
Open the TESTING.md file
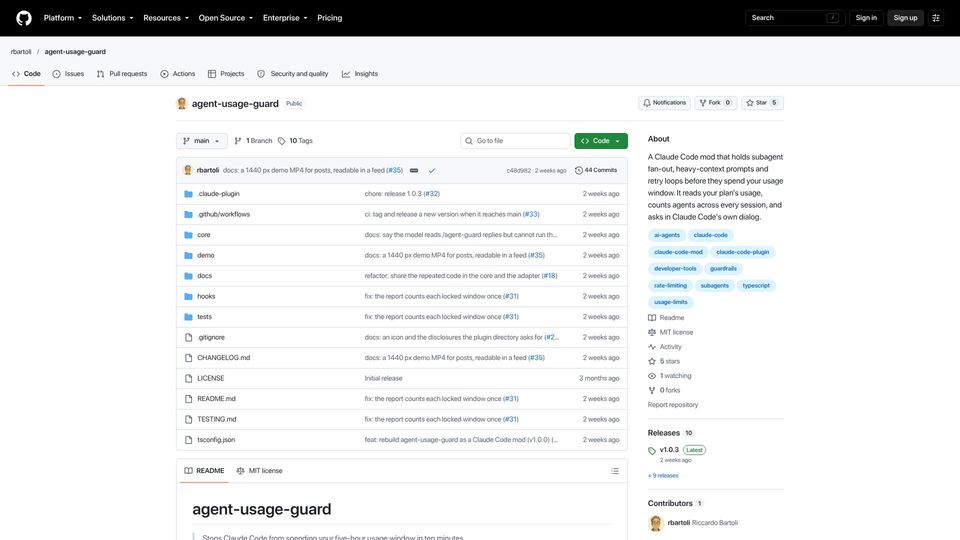pyautogui.click(x=217, y=419)
